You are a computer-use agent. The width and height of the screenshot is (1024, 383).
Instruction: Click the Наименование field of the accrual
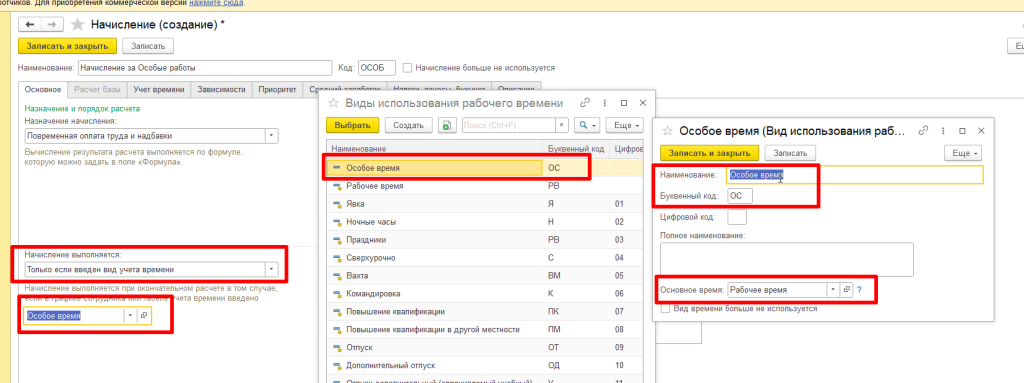[205, 67]
